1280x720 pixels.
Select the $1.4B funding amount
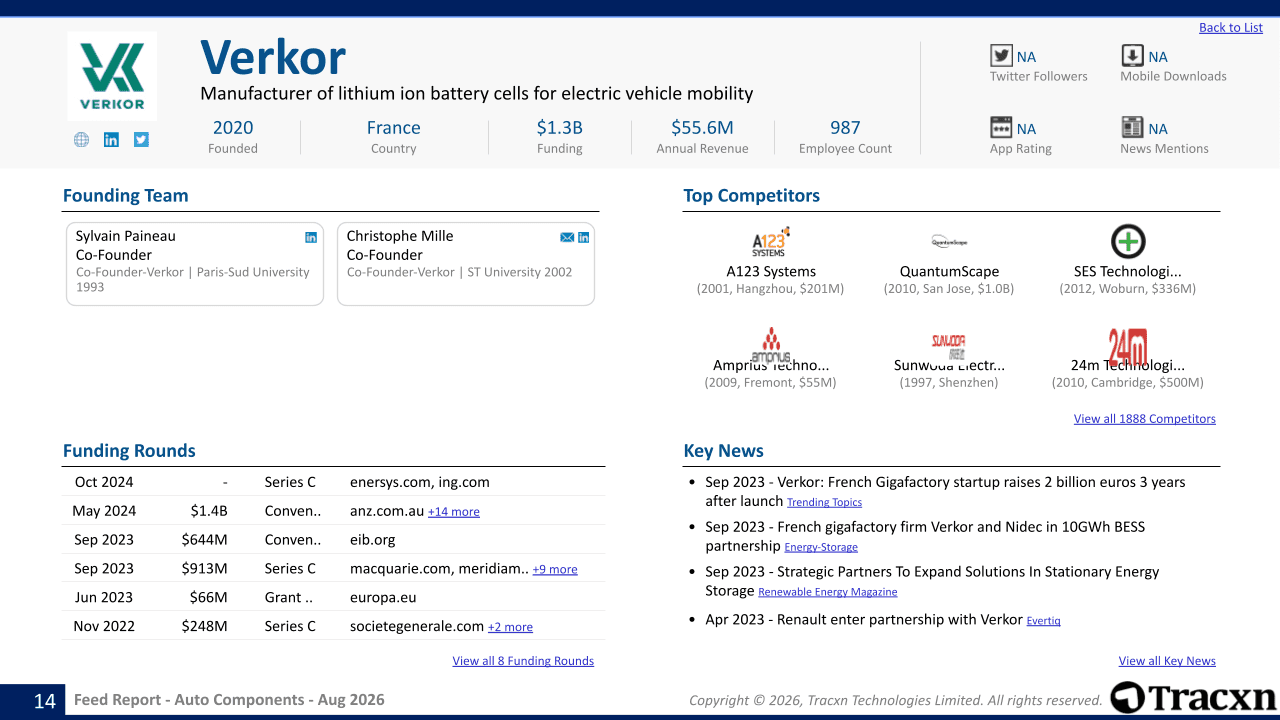tap(209, 511)
